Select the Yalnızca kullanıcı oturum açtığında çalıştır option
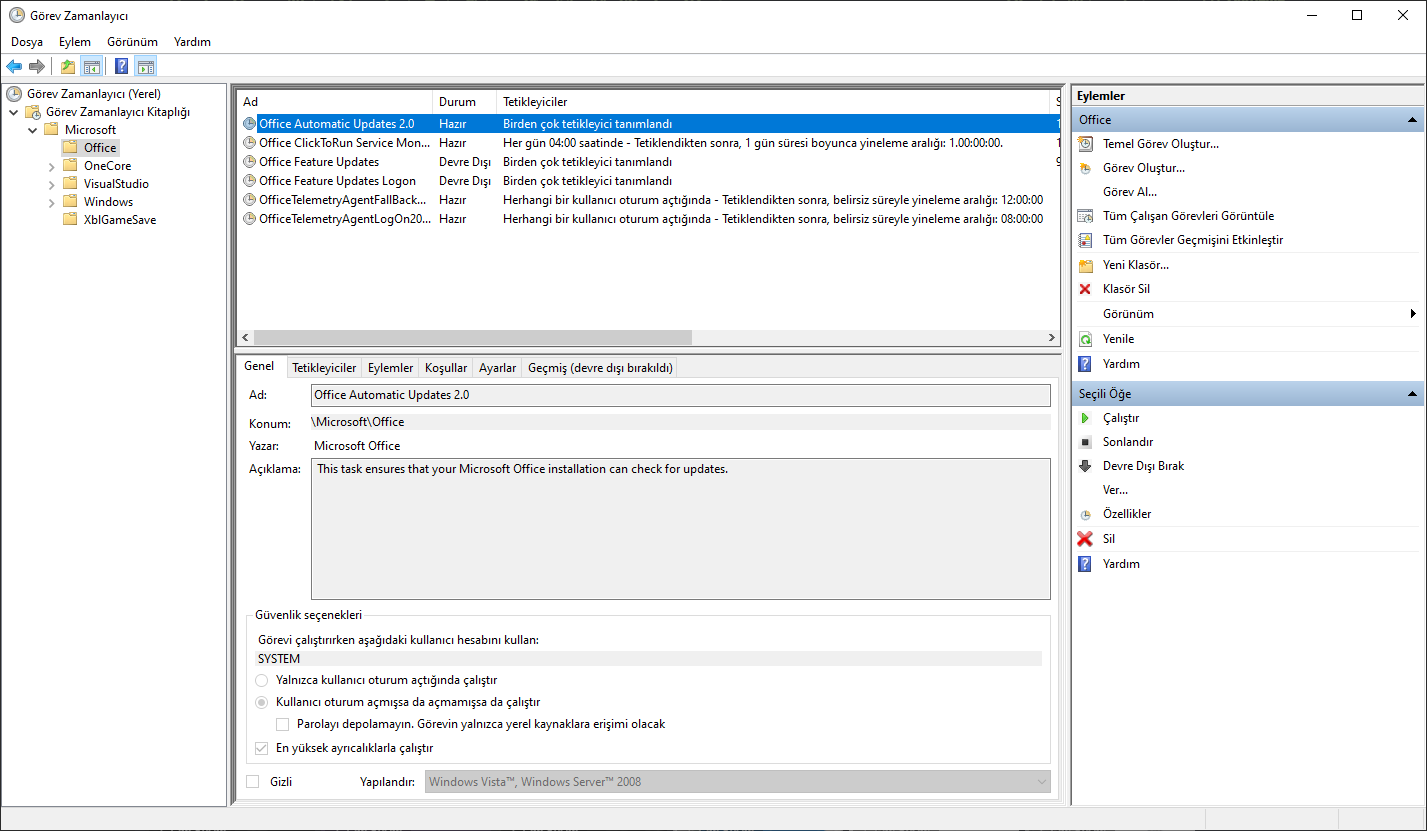This screenshot has width=1427, height=831. [262, 680]
